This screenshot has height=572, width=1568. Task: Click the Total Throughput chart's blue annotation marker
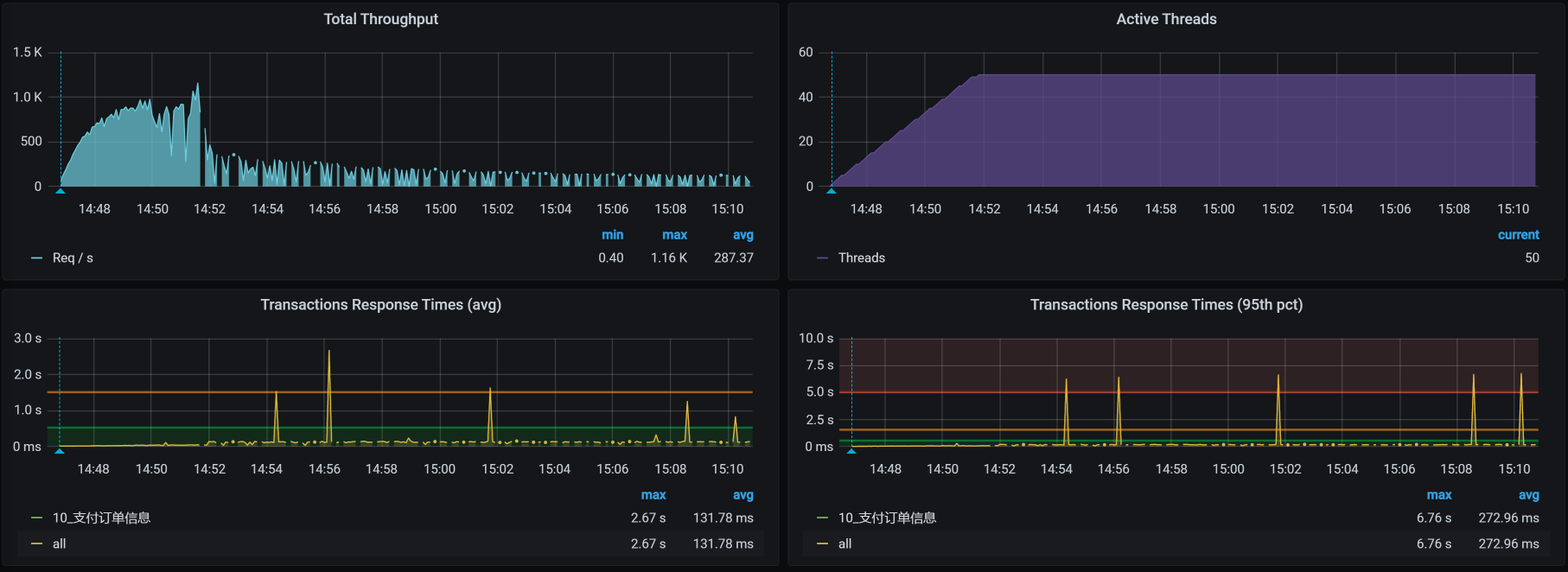(61, 190)
